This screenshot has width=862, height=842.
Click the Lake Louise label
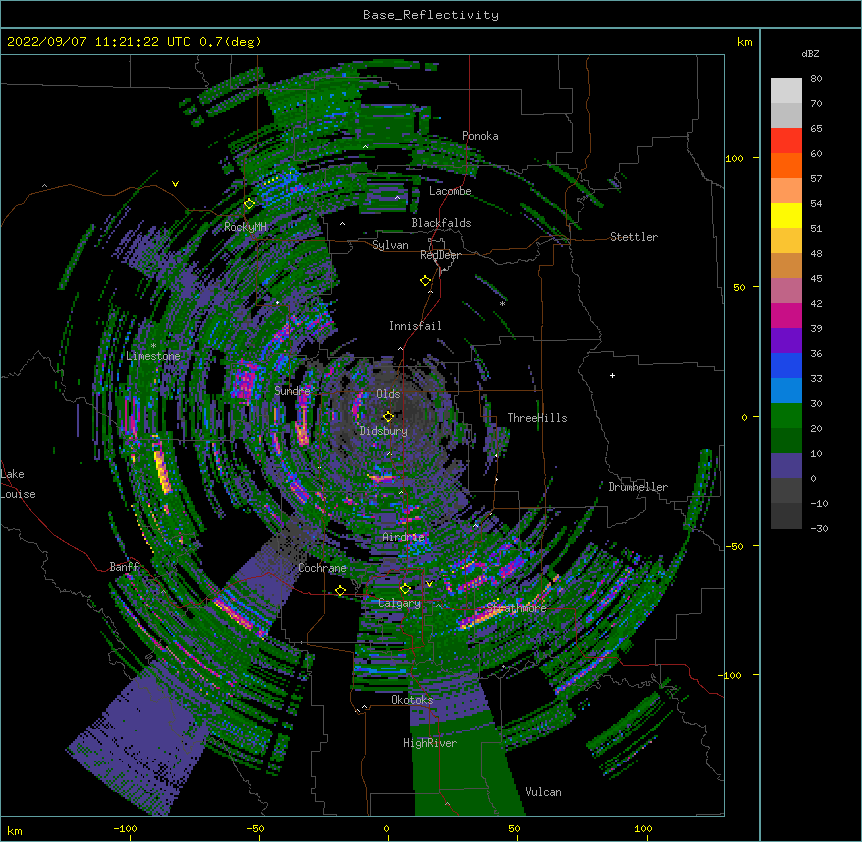point(18,484)
